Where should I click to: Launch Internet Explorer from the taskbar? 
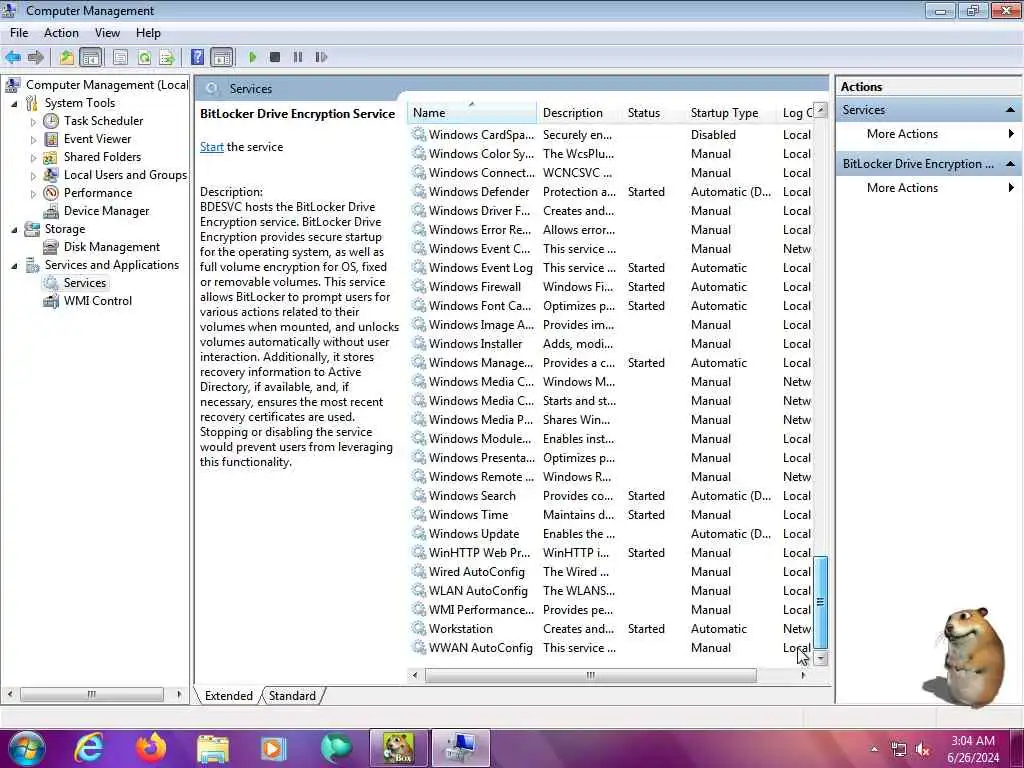pyautogui.click(x=89, y=748)
